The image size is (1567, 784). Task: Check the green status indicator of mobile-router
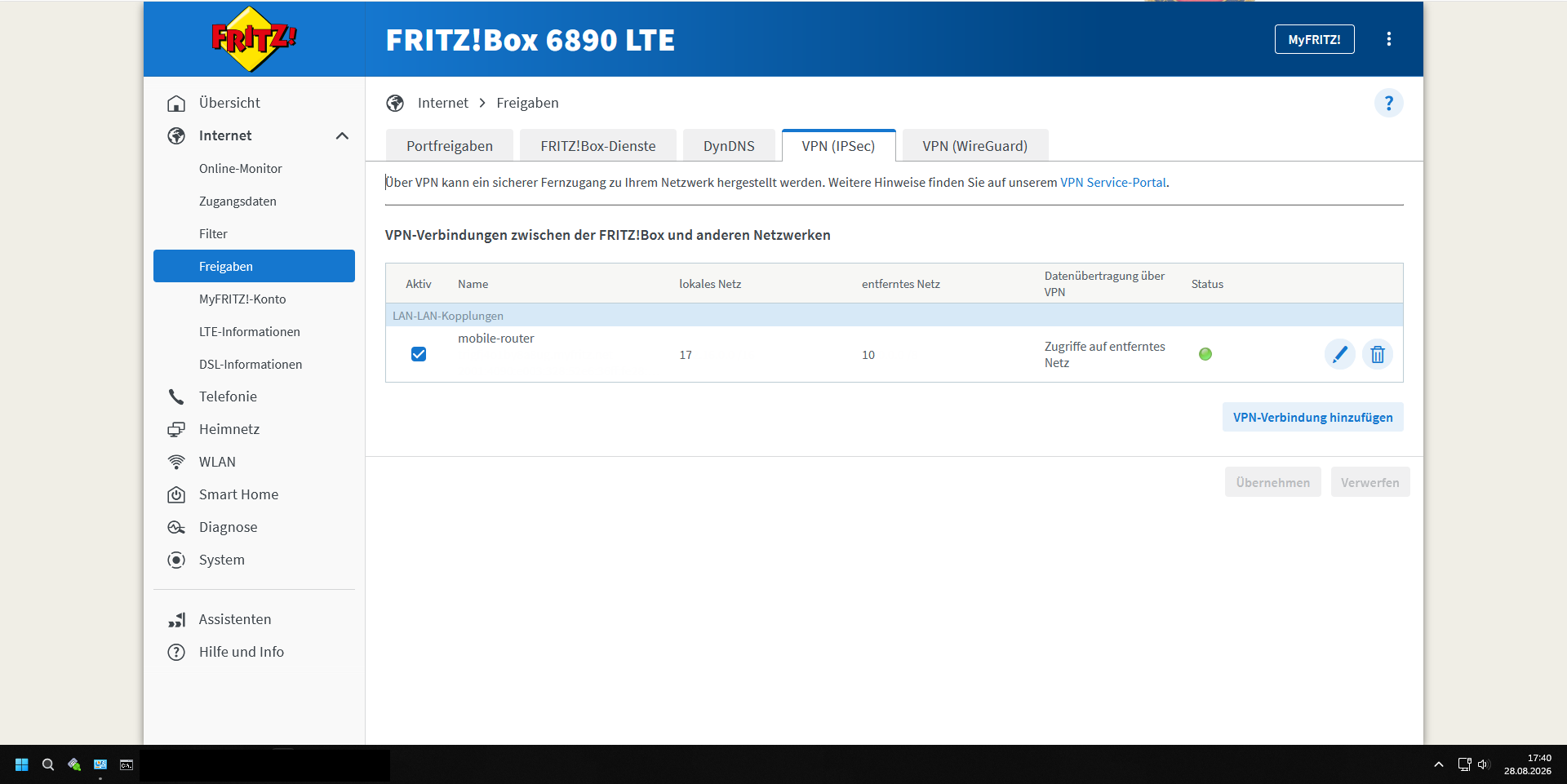[x=1205, y=354]
